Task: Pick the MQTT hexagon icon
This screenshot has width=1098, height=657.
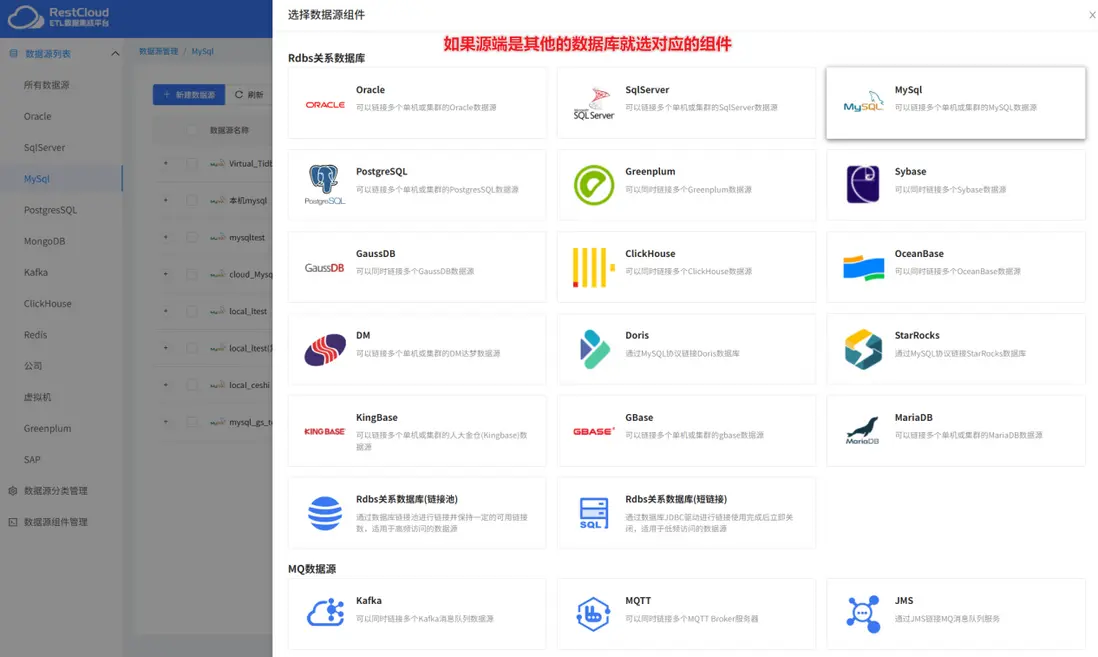Action: (x=593, y=614)
